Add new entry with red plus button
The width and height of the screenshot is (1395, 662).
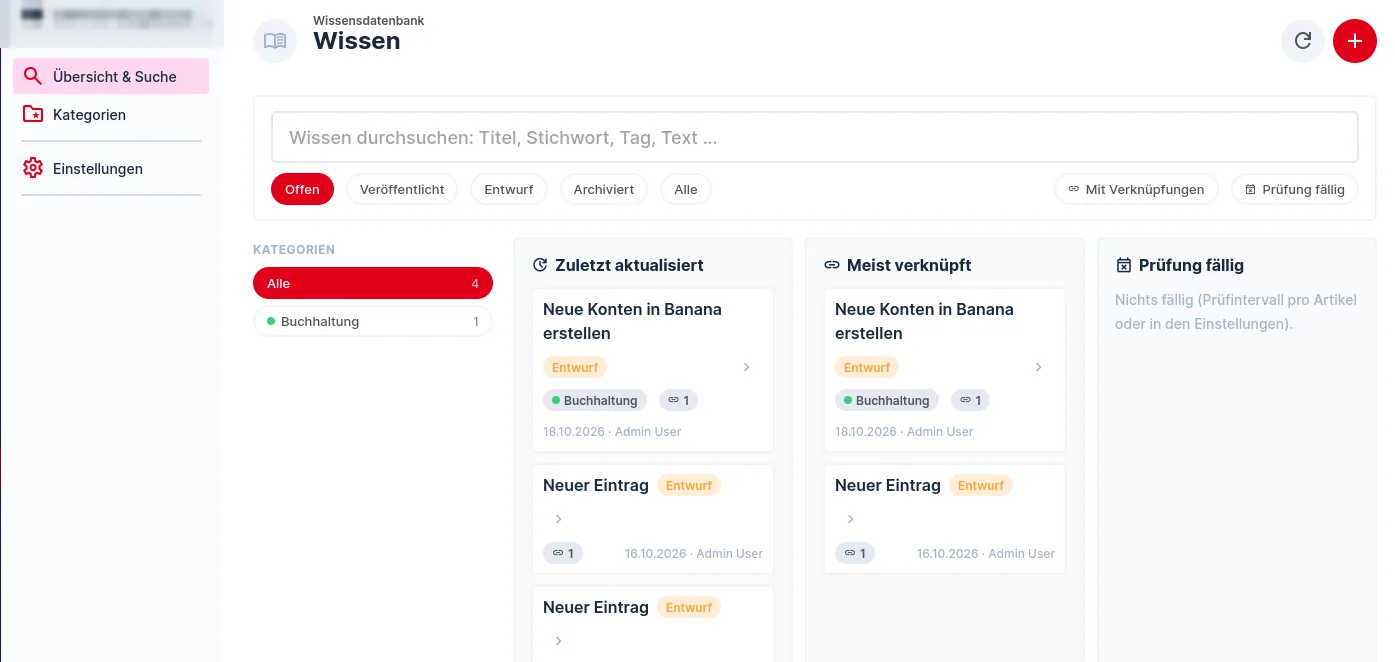click(x=1355, y=41)
